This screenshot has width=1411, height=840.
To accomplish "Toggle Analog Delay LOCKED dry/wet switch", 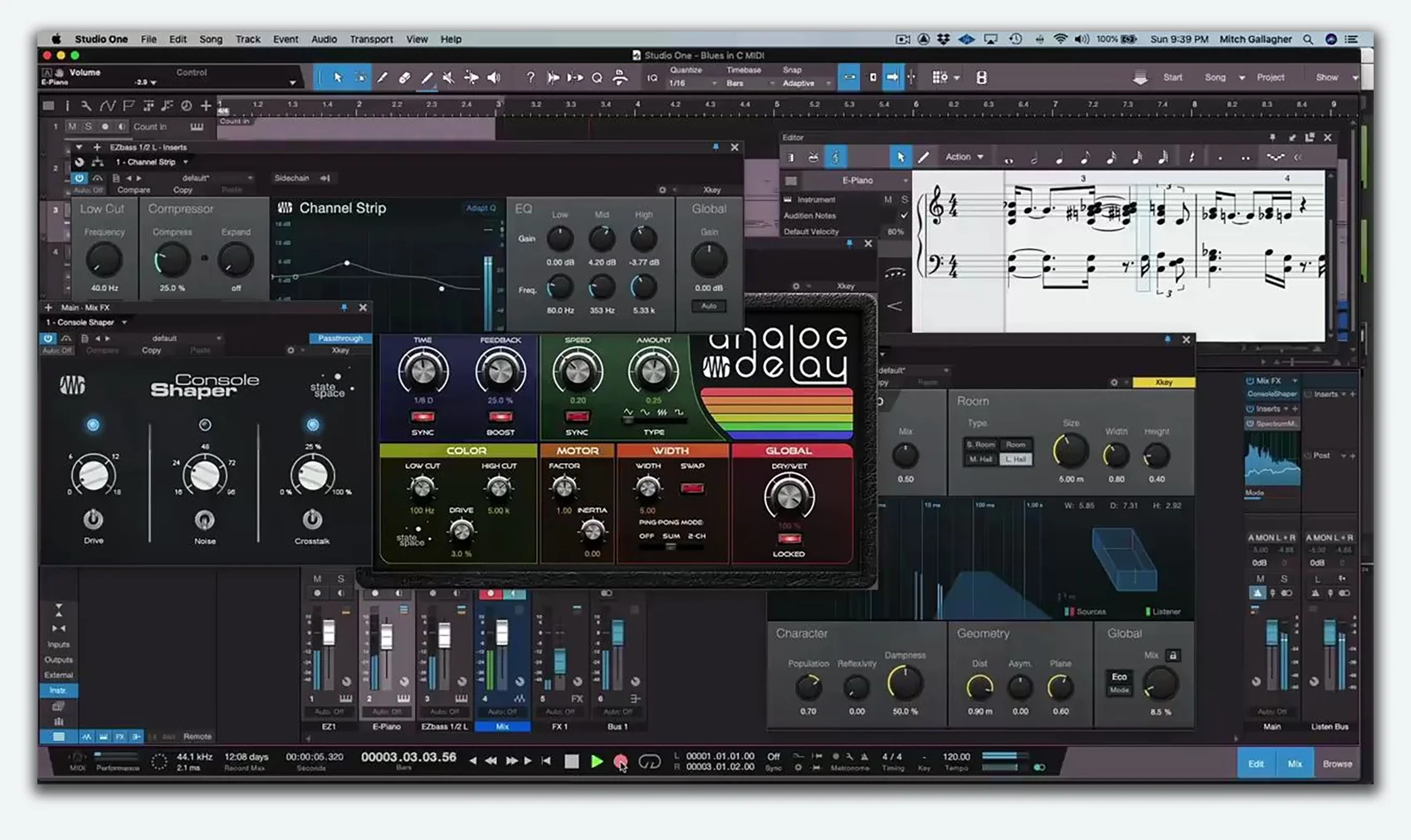I will [788, 540].
